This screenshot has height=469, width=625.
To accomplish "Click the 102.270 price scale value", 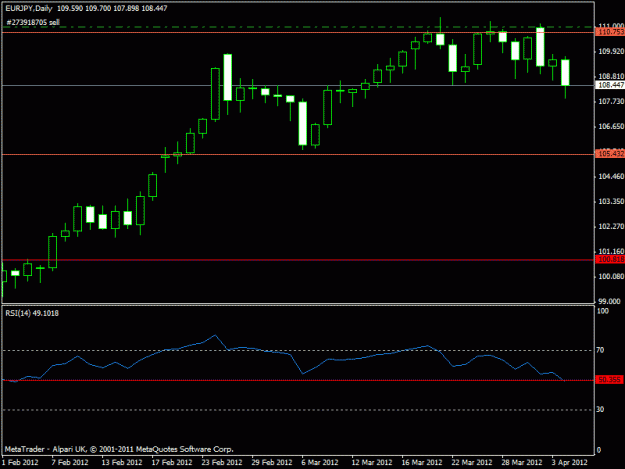I will [x=611, y=226].
